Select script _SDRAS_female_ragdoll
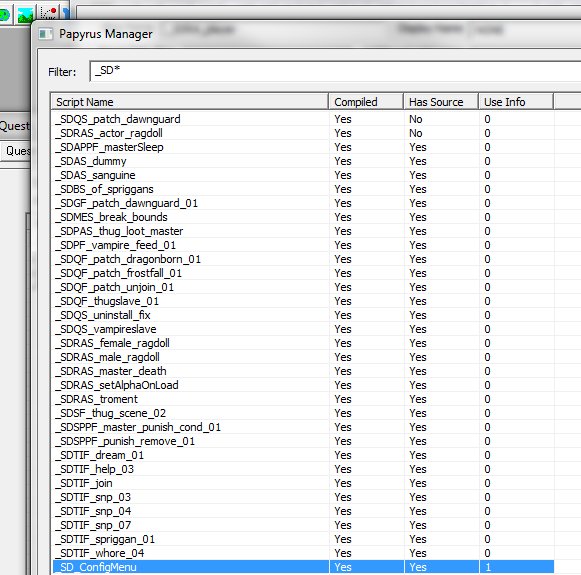Image resolution: width=581 pixels, height=575 pixels. pos(112,343)
